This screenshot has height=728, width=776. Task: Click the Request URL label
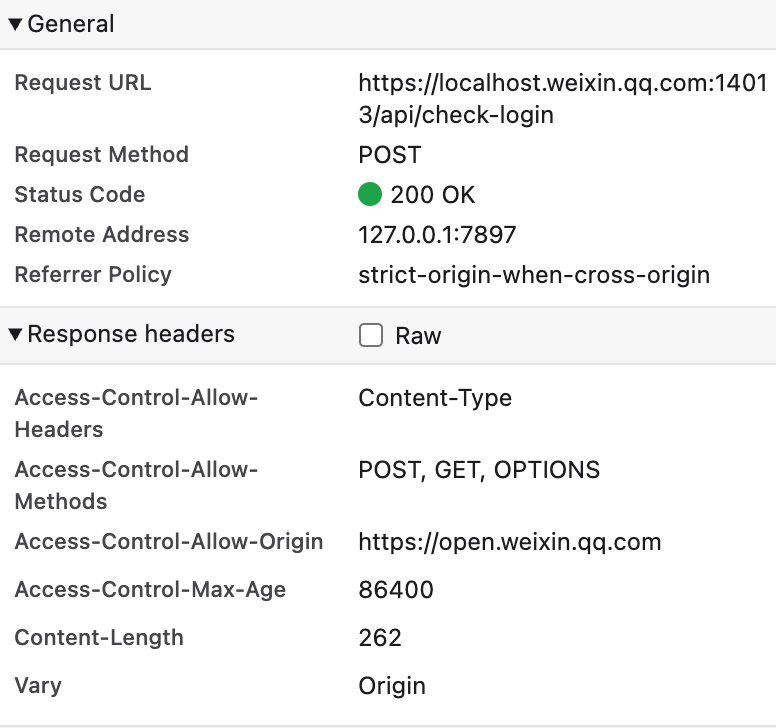pos(83,83)
